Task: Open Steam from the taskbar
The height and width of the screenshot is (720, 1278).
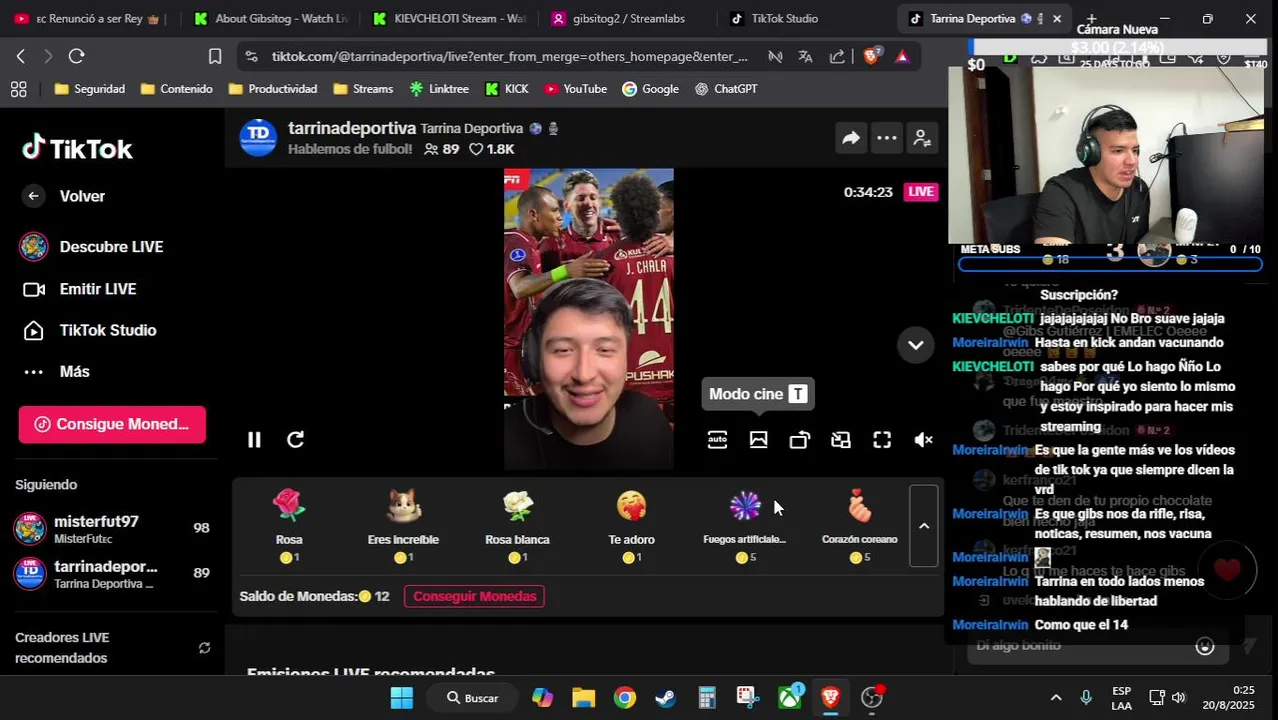Action: 665,698
